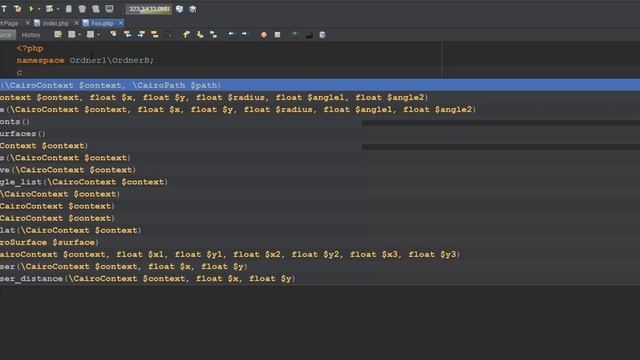This screenshot has height=360, width=640.
Task: Click the Previous Bookmark icon
Action: [x=186, y=35]
